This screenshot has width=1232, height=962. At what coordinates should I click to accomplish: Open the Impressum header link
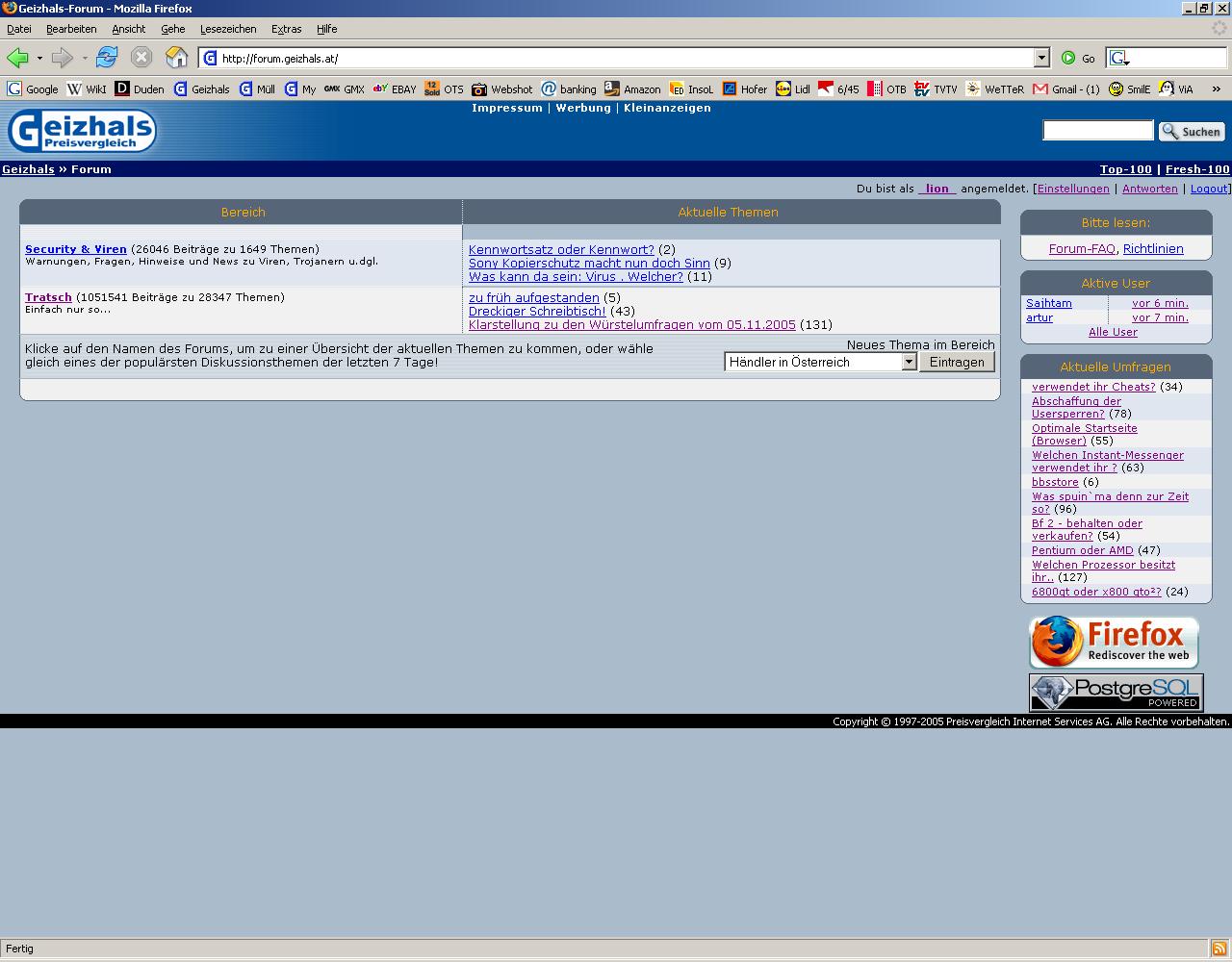507,108
